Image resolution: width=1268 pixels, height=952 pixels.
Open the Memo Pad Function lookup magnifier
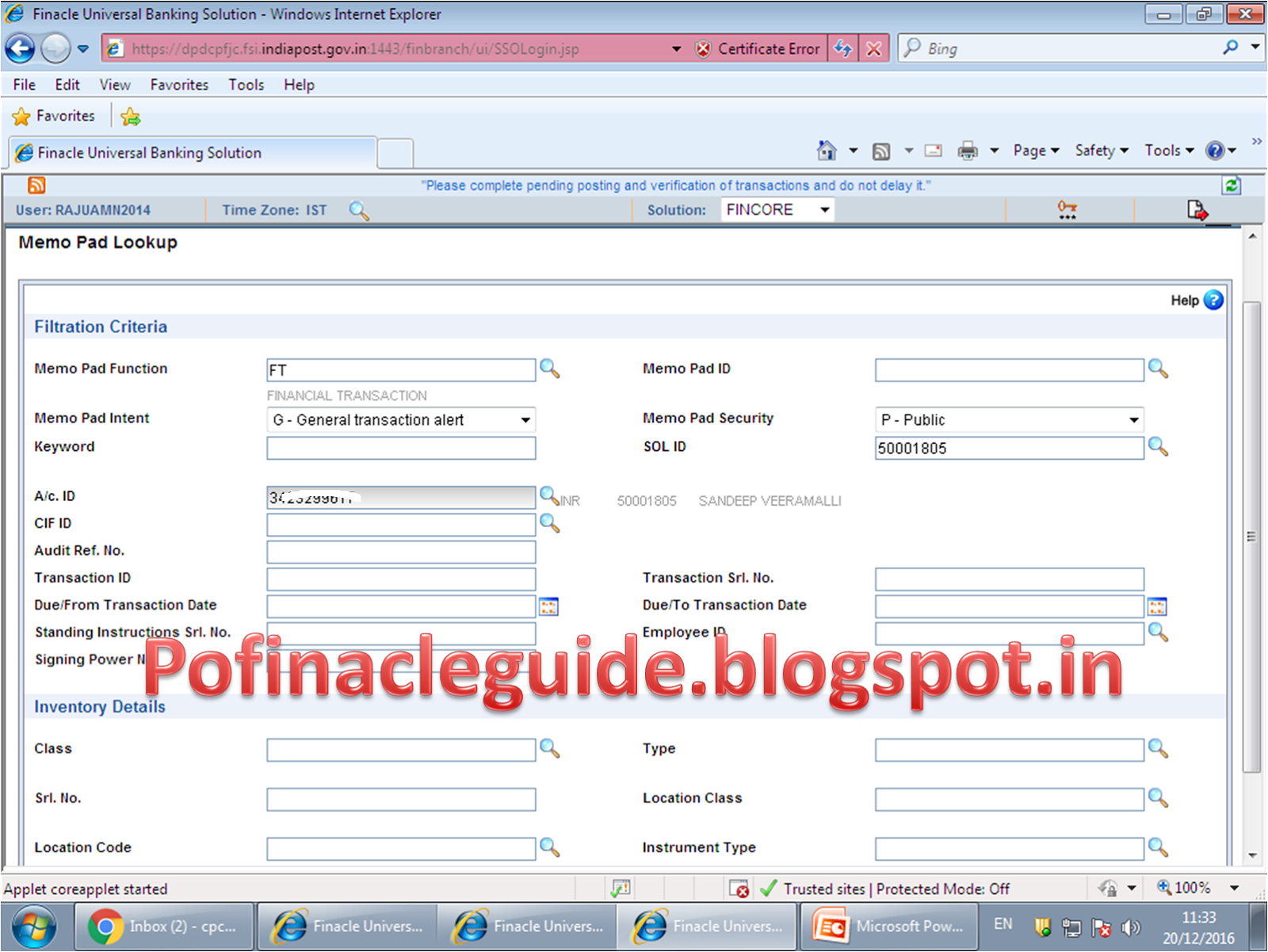pos(551,369)
